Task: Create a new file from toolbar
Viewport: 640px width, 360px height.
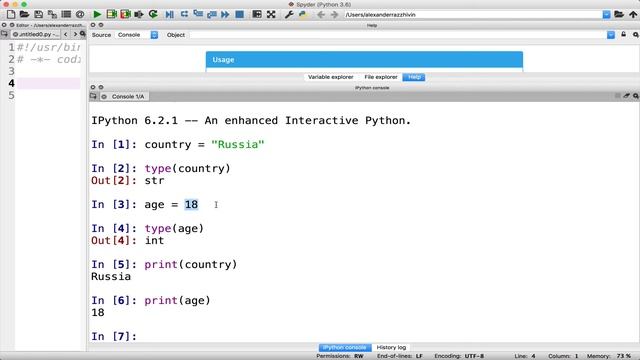Action: (x=11, y=15)
